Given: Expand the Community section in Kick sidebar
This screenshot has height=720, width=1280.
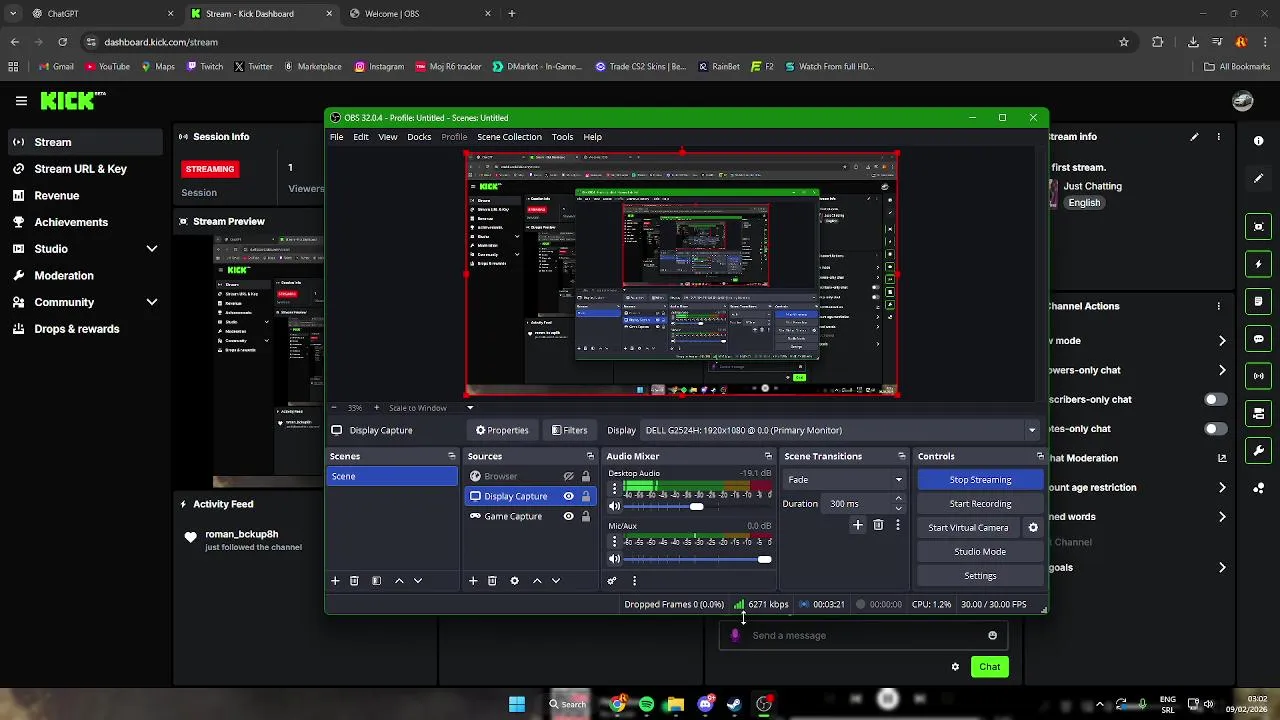Looking at the screenshot, I should tap(152, 302).
